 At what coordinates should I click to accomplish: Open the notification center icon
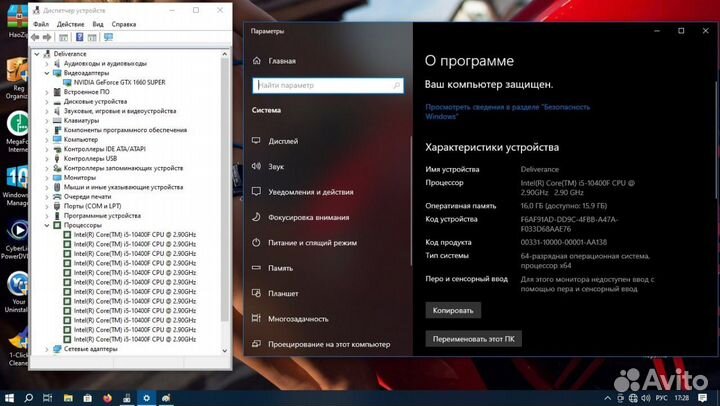703,398
